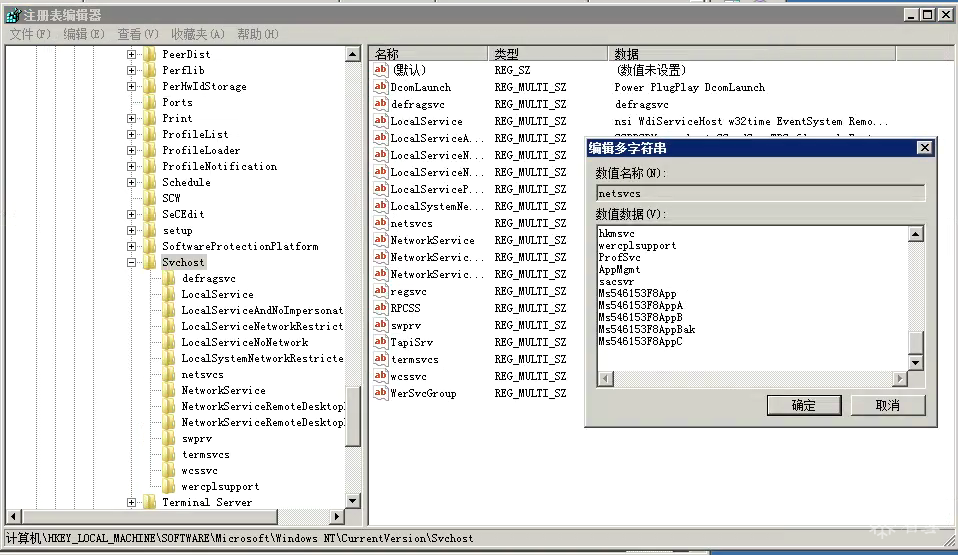The image size is (958, 555).
Task: Click the netsvcs value string icon
Action: 381,223
